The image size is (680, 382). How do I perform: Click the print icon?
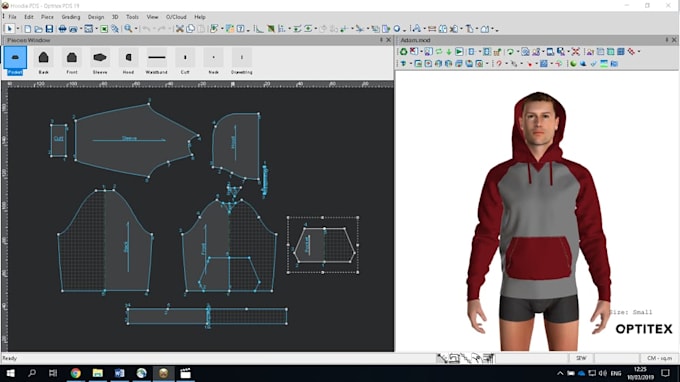[x=62, y=29]
